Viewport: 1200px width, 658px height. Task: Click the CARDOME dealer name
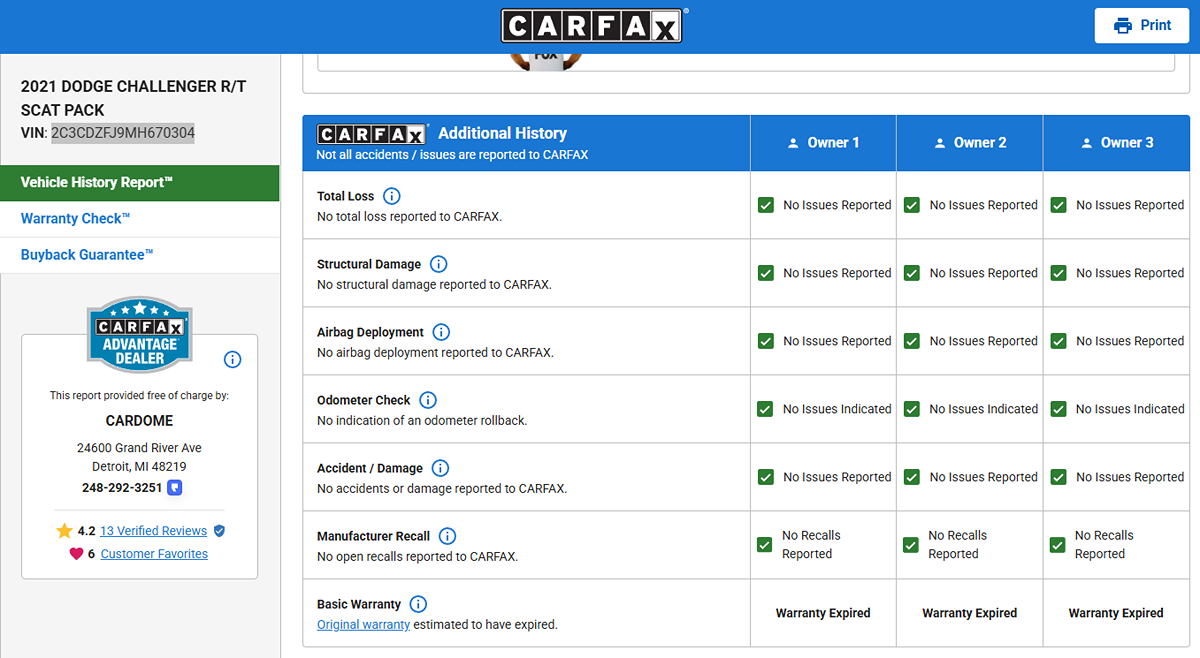140,421
